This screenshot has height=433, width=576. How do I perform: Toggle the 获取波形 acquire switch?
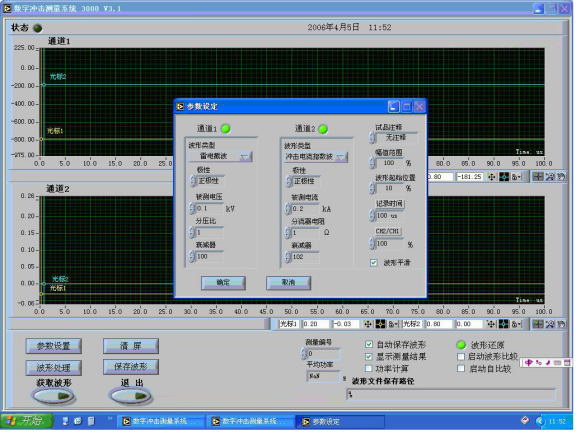[x=54, y=396]
